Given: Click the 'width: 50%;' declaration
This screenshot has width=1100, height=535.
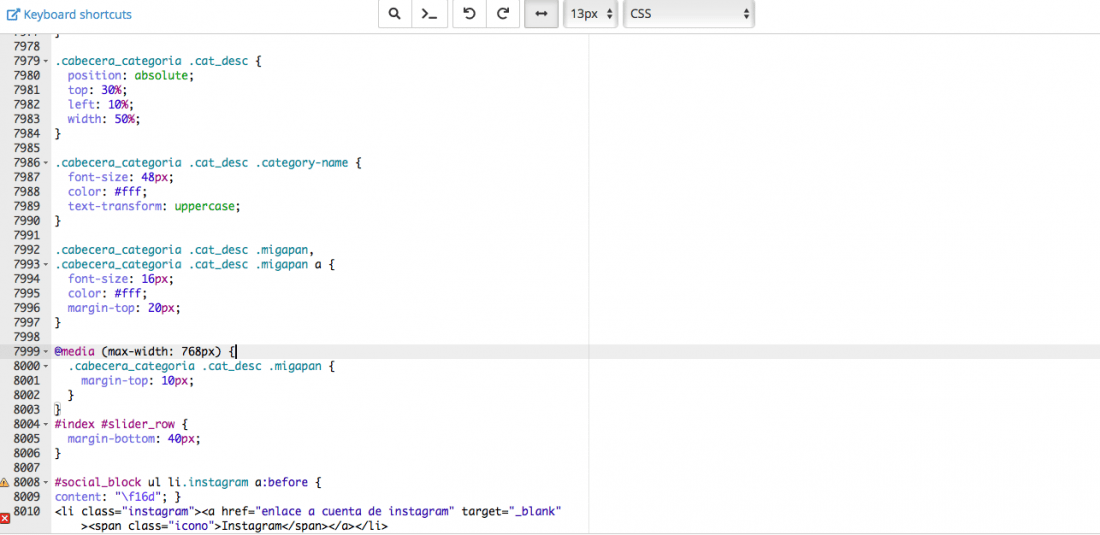Looking at the screenshot, I should coord(105,118).
